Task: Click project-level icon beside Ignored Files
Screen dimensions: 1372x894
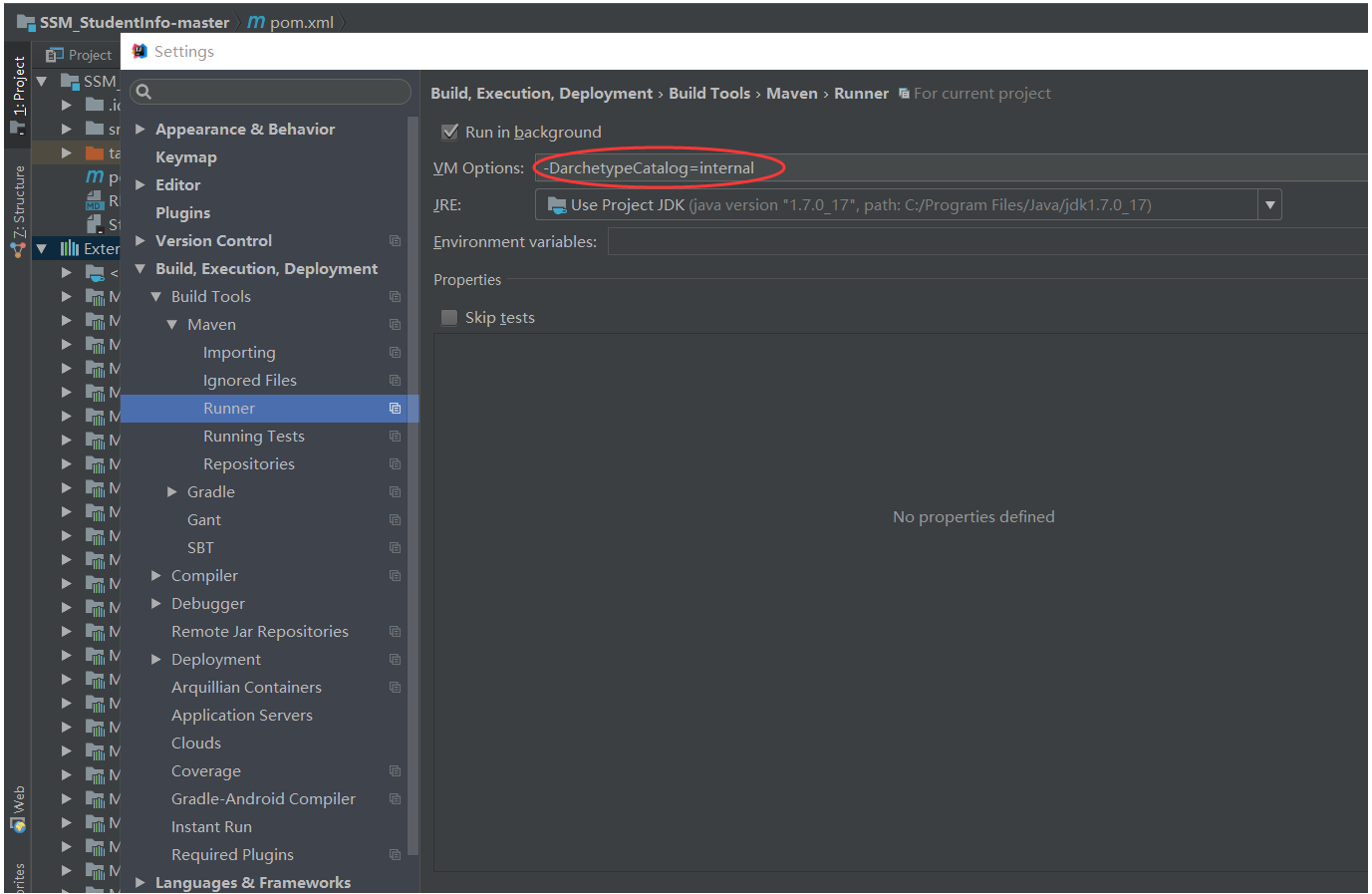Action: [395, 381]
